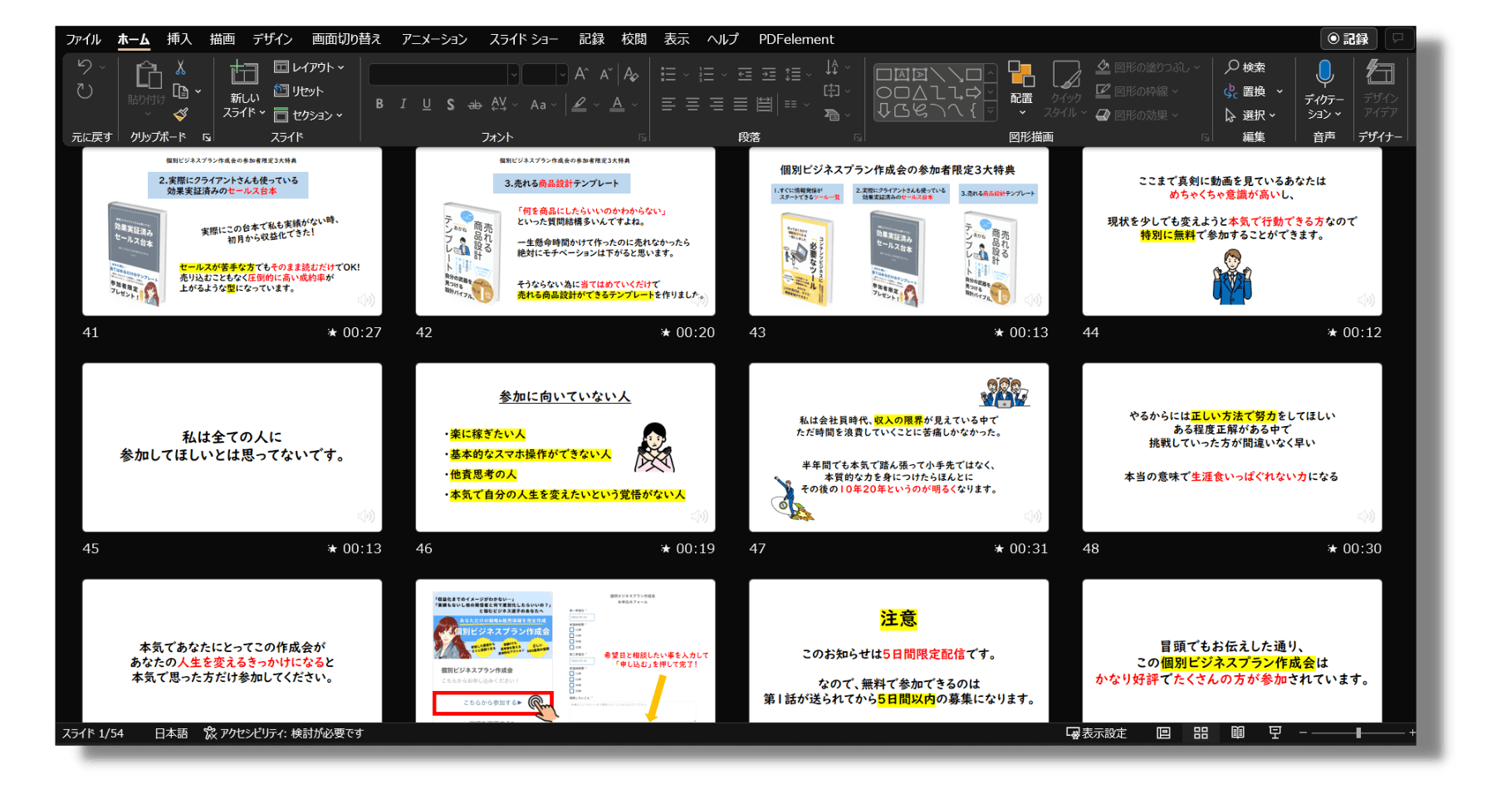
Task: Align text right
Action: click(717, 105)
